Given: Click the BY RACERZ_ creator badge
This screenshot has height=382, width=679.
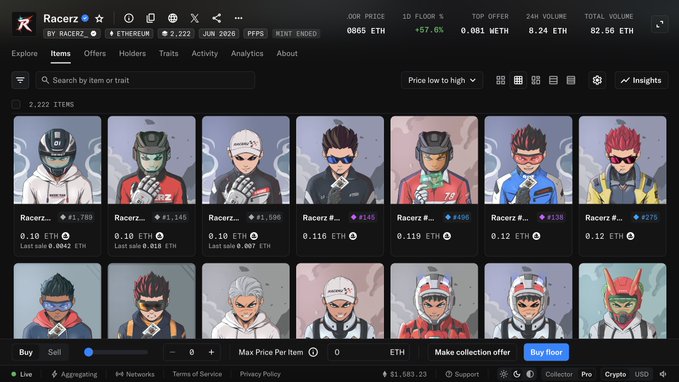Looking at the screenshot, I should [72, 33].
